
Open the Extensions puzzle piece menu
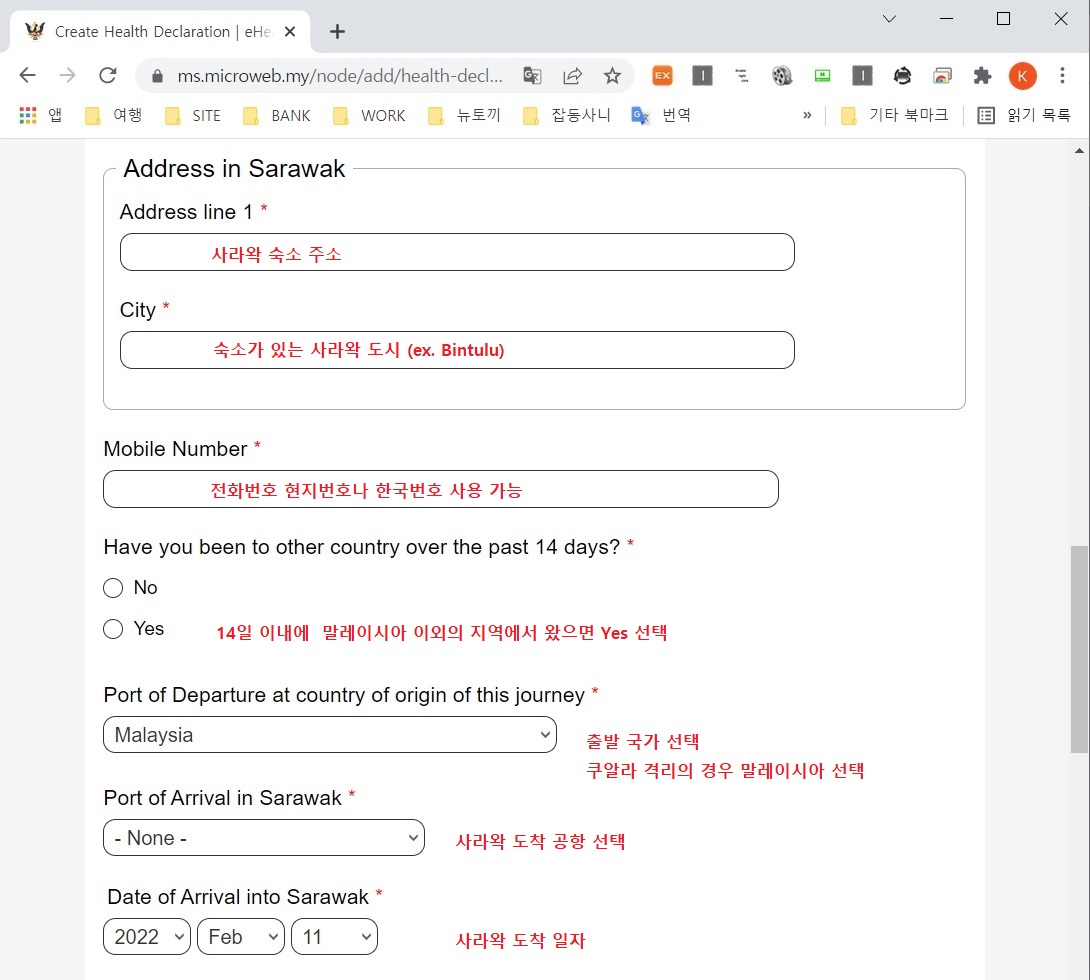[982, 75]
